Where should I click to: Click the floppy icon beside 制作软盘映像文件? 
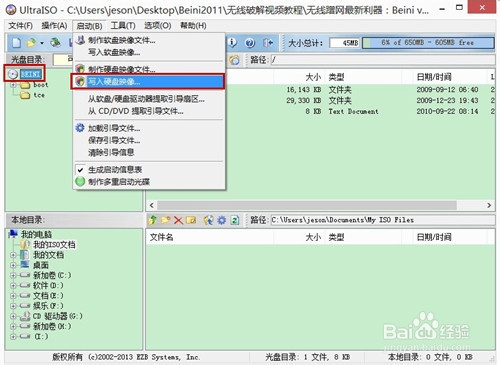(x=80, y=40)
